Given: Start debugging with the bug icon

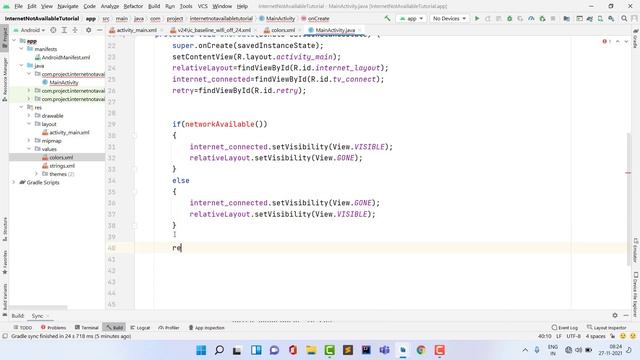Looking at the screenshot, I should pos(509,18).
